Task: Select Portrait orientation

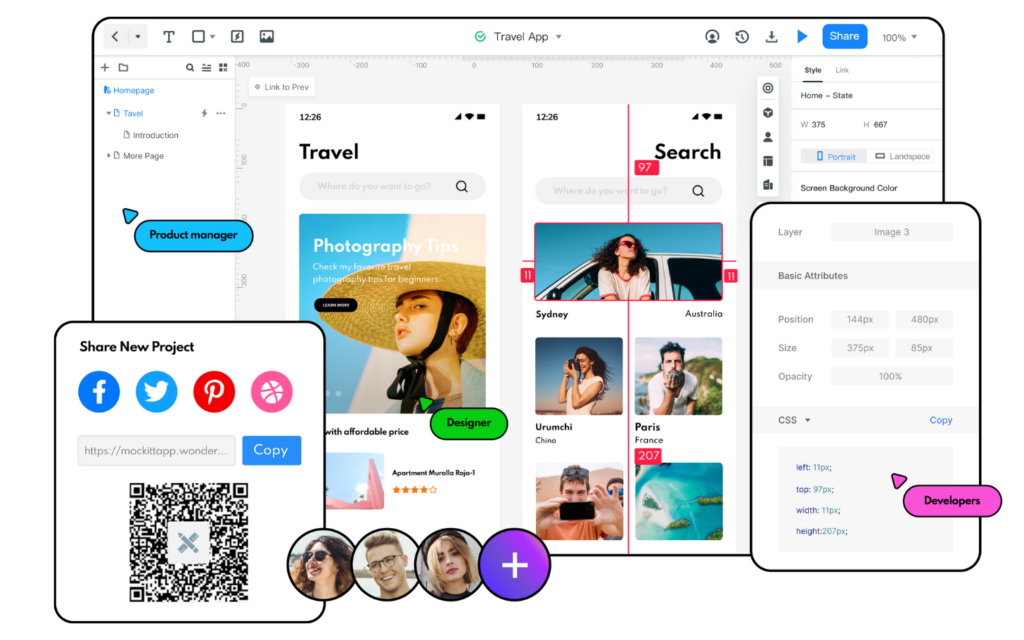Action: (835, 157)
